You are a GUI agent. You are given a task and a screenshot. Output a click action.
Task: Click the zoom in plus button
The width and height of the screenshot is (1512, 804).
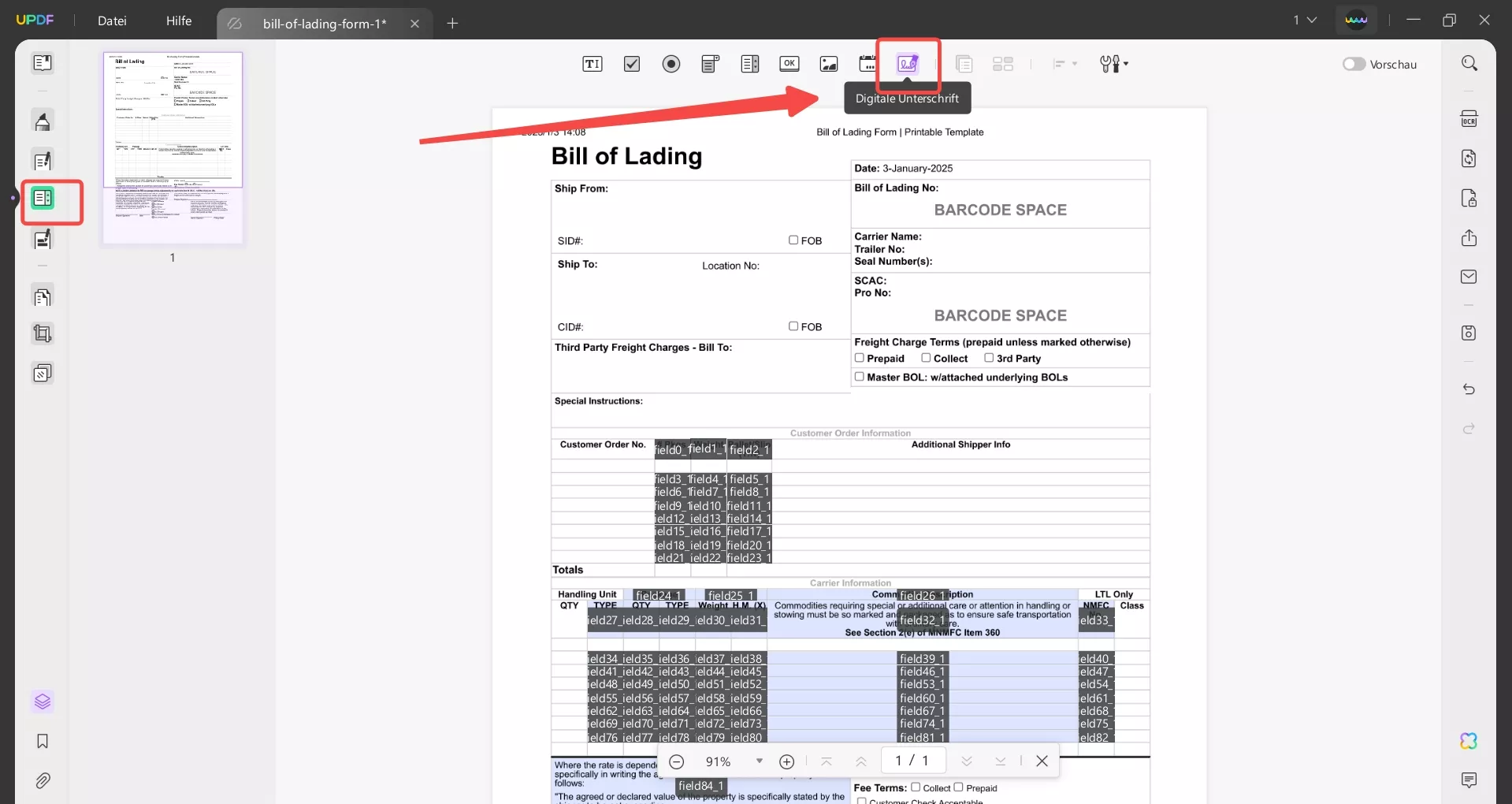click(x=786, y=761)
